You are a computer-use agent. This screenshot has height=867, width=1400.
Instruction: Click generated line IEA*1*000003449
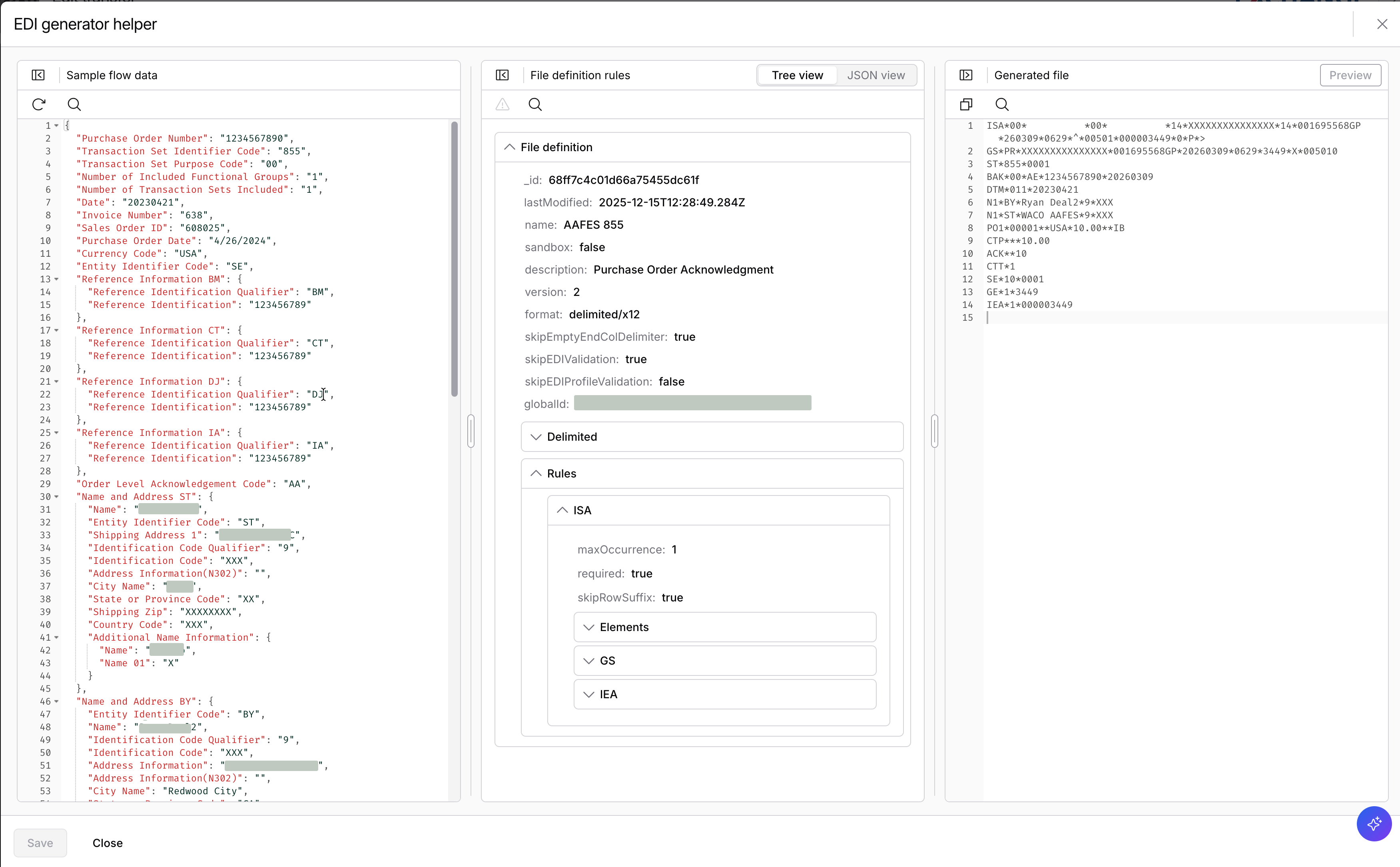(x=1029, y=305)
